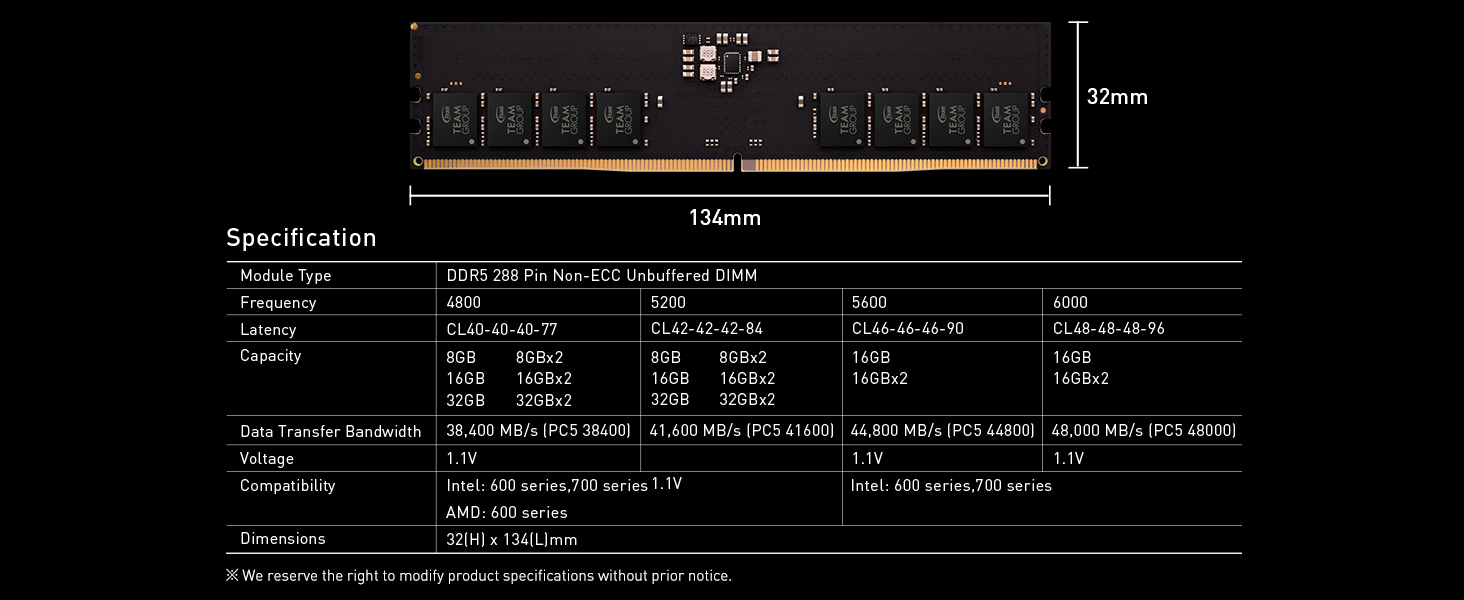Click the specification modification disclaimer text
The image size is (1464, 600).
(x=479, y=576)
